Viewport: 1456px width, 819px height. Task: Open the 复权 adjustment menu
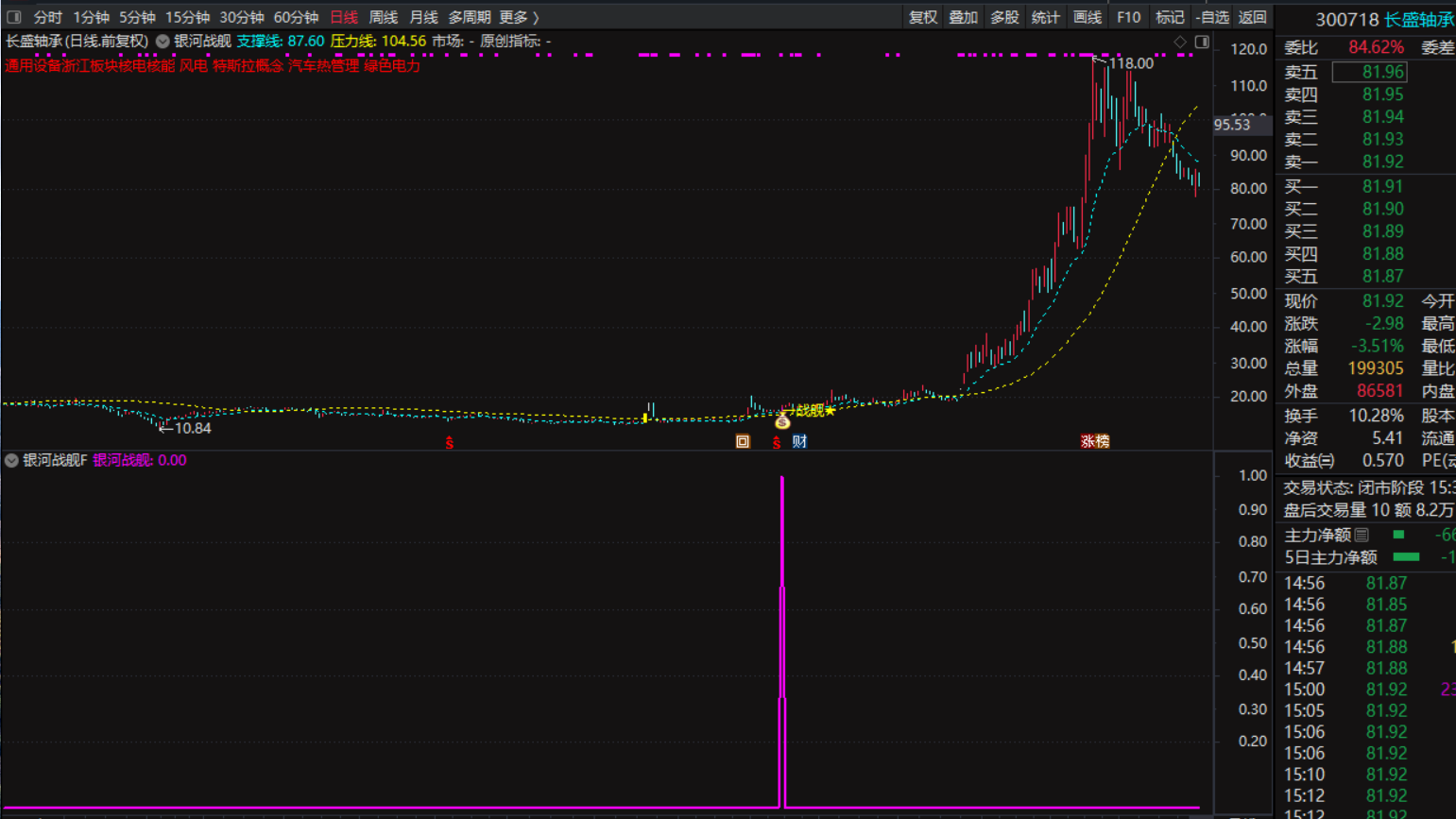(x=922, y=17)
